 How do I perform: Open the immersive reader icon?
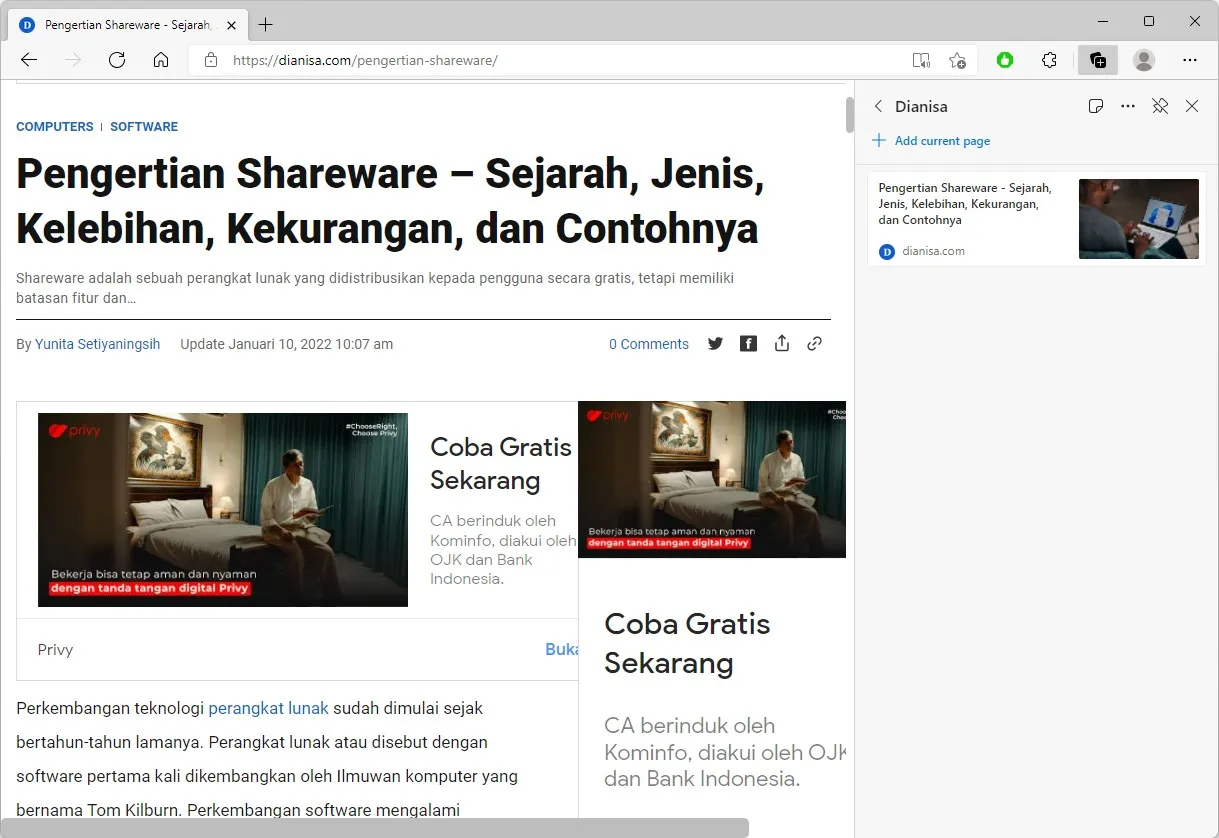click(x=921, y=60)
